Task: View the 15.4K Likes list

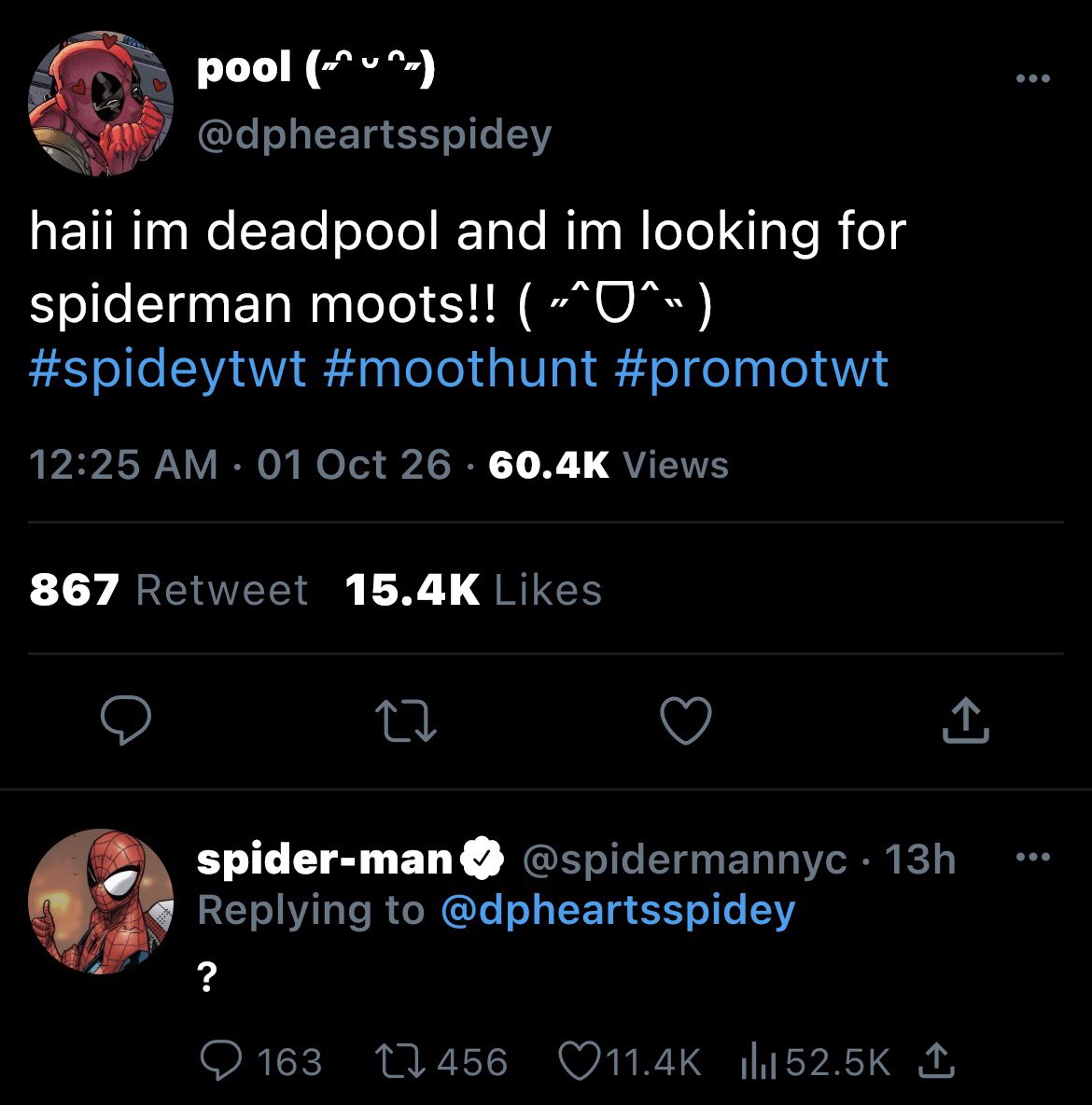Action: pos(473,590)
